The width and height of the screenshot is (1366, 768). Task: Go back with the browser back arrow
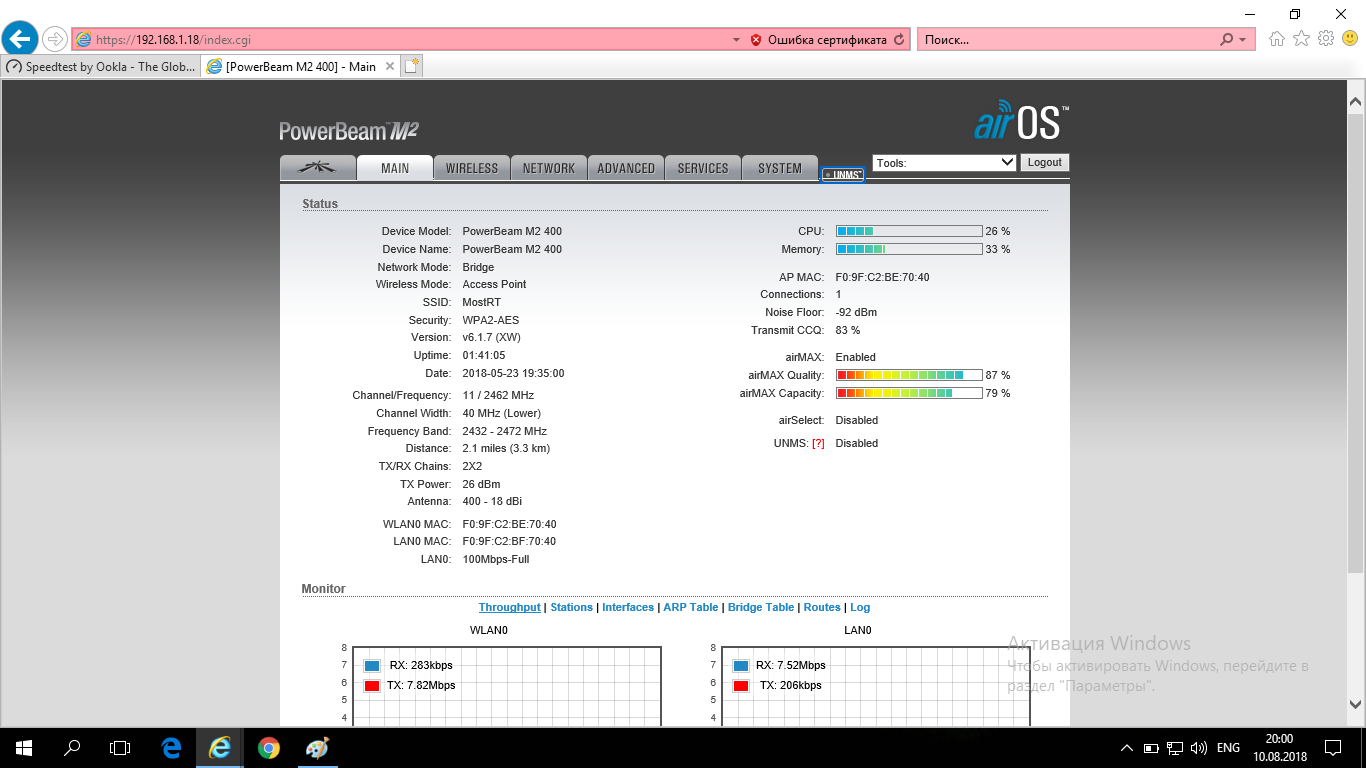(20, 39)
